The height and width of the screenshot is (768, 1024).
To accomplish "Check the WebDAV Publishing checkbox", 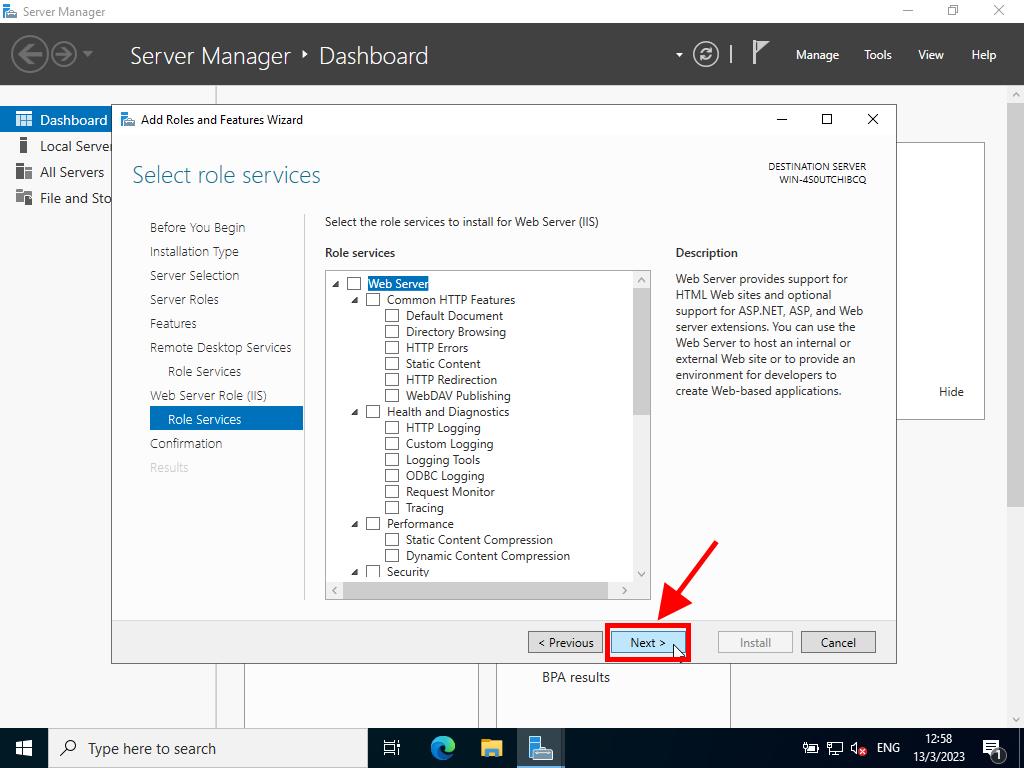I will [x=392, y=396].
